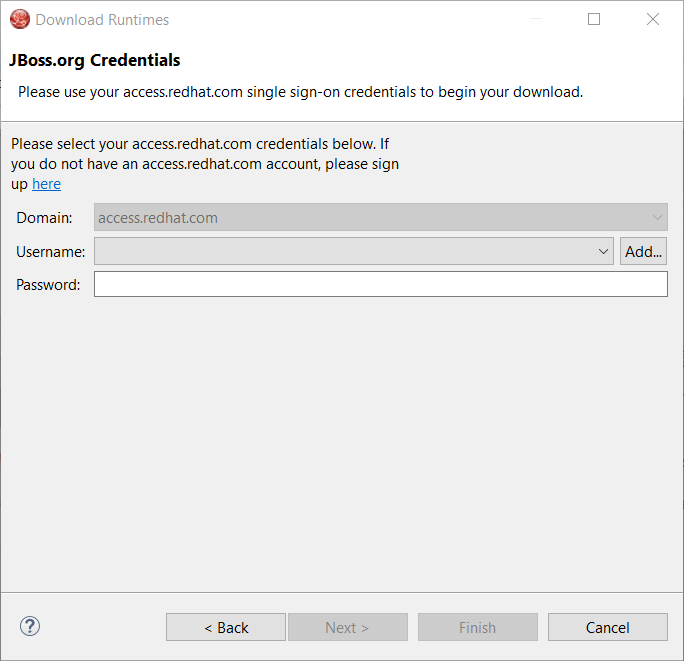Image resolution: width=684 pixels, height=661 pixels.
Task: Close the Download Runtimes dialog
Action: pyautogui.click(x=653, y=19)
